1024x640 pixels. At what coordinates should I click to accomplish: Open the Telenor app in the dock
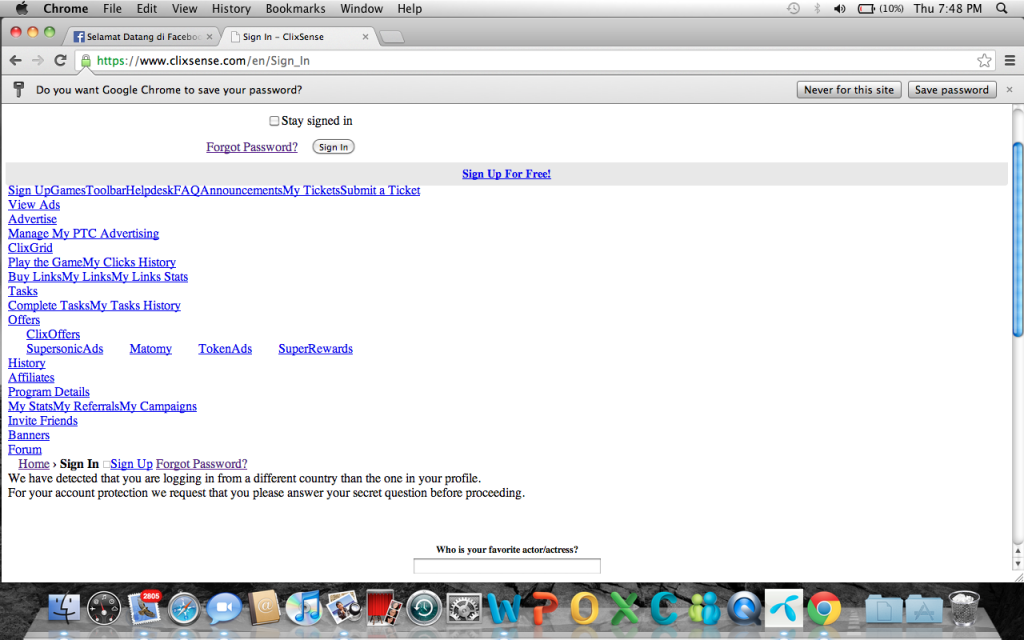pyautogui.click(x=784, y=609)
